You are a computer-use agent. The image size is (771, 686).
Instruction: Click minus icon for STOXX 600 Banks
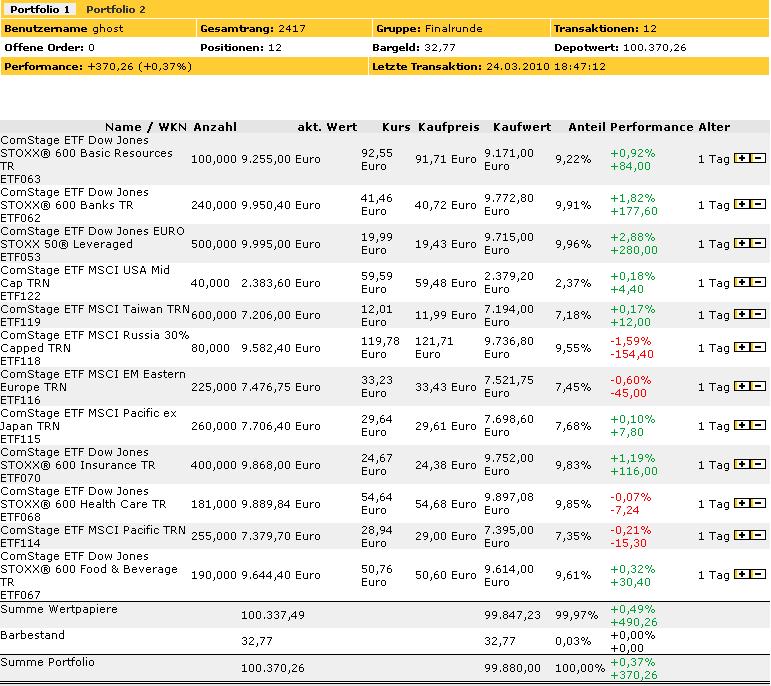click(x=758, y=204)
